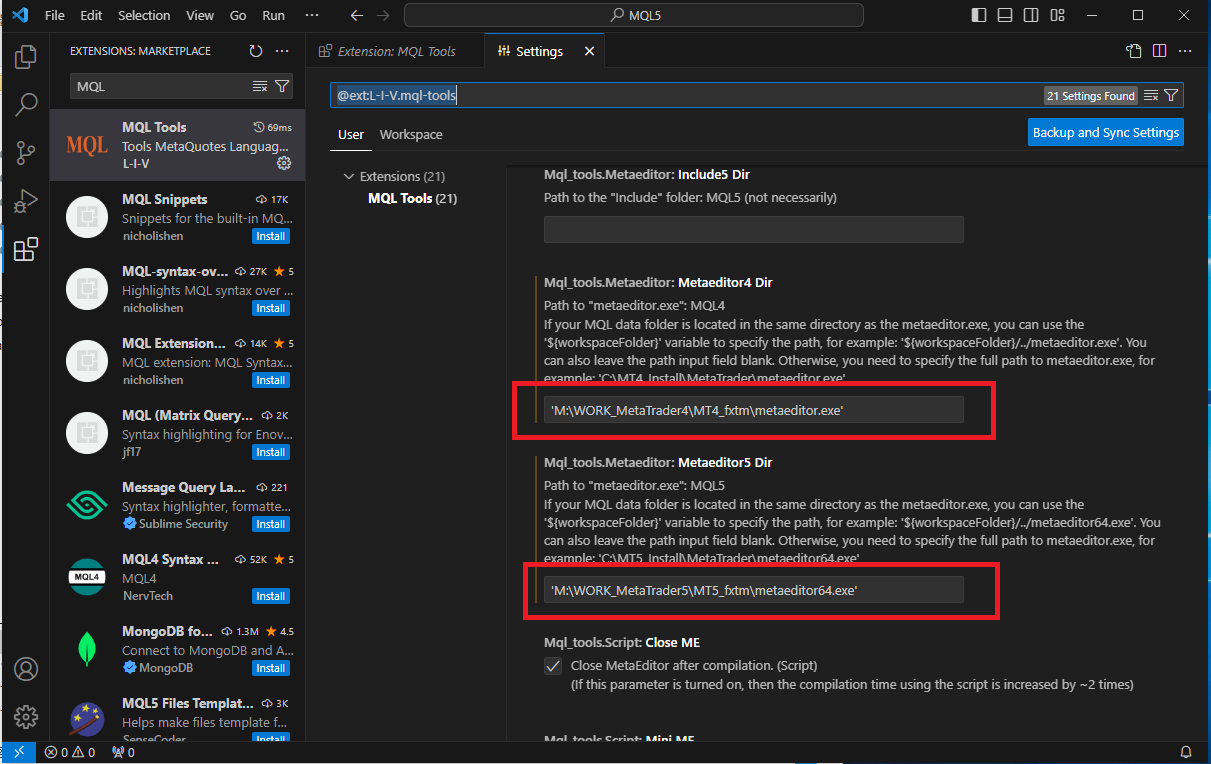Refresh the extensions marketplace list

tap(256, 51)
